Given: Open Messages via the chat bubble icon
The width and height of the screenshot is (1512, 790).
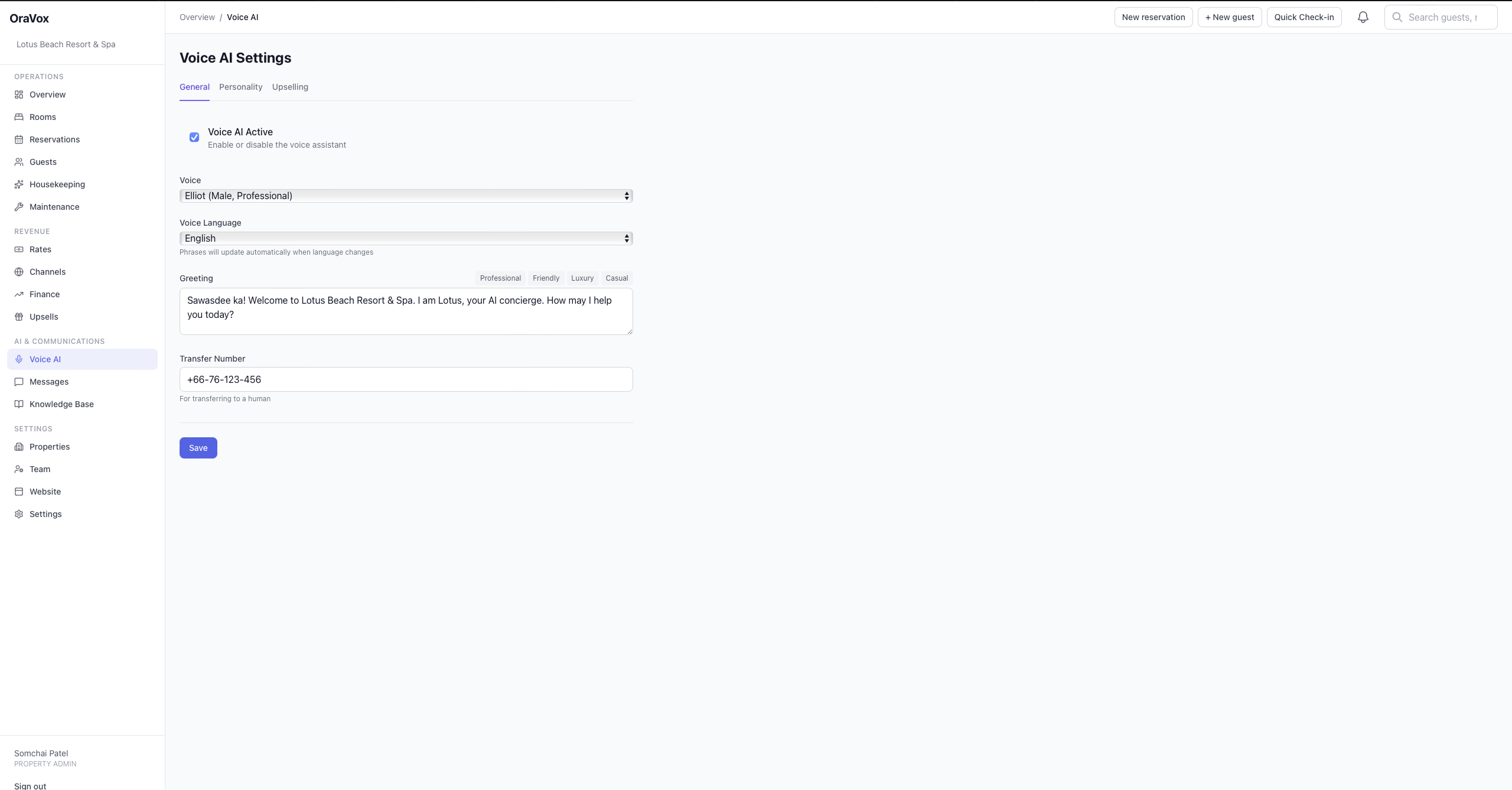Looking at the screenshot, I should 19,382.
